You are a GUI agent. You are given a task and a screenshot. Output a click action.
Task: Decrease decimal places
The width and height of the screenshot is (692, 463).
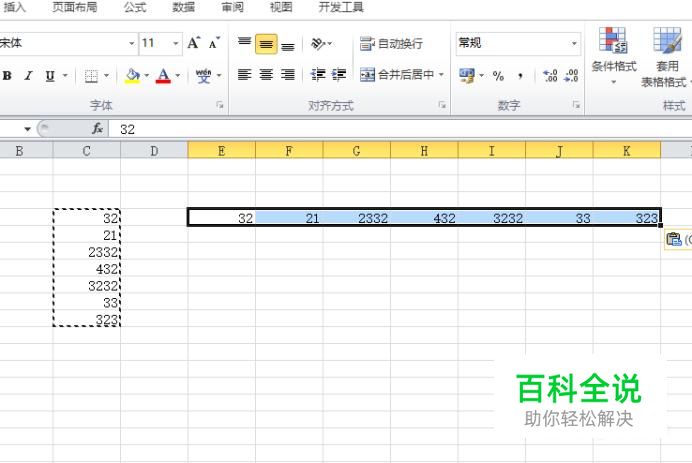(572, 75)
